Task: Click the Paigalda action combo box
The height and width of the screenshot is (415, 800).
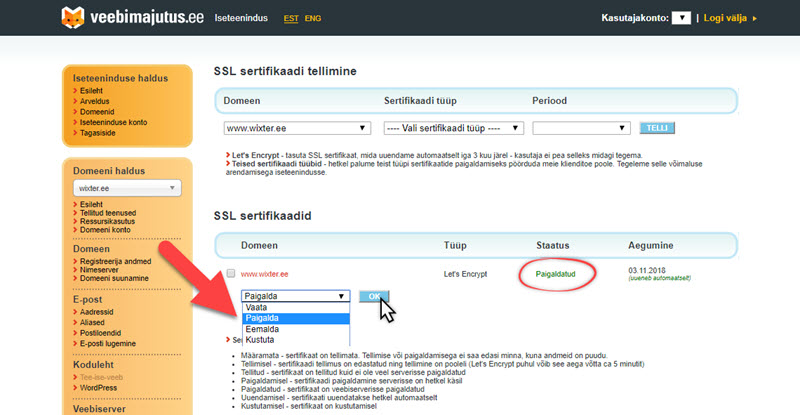Action: click(295, 296)
